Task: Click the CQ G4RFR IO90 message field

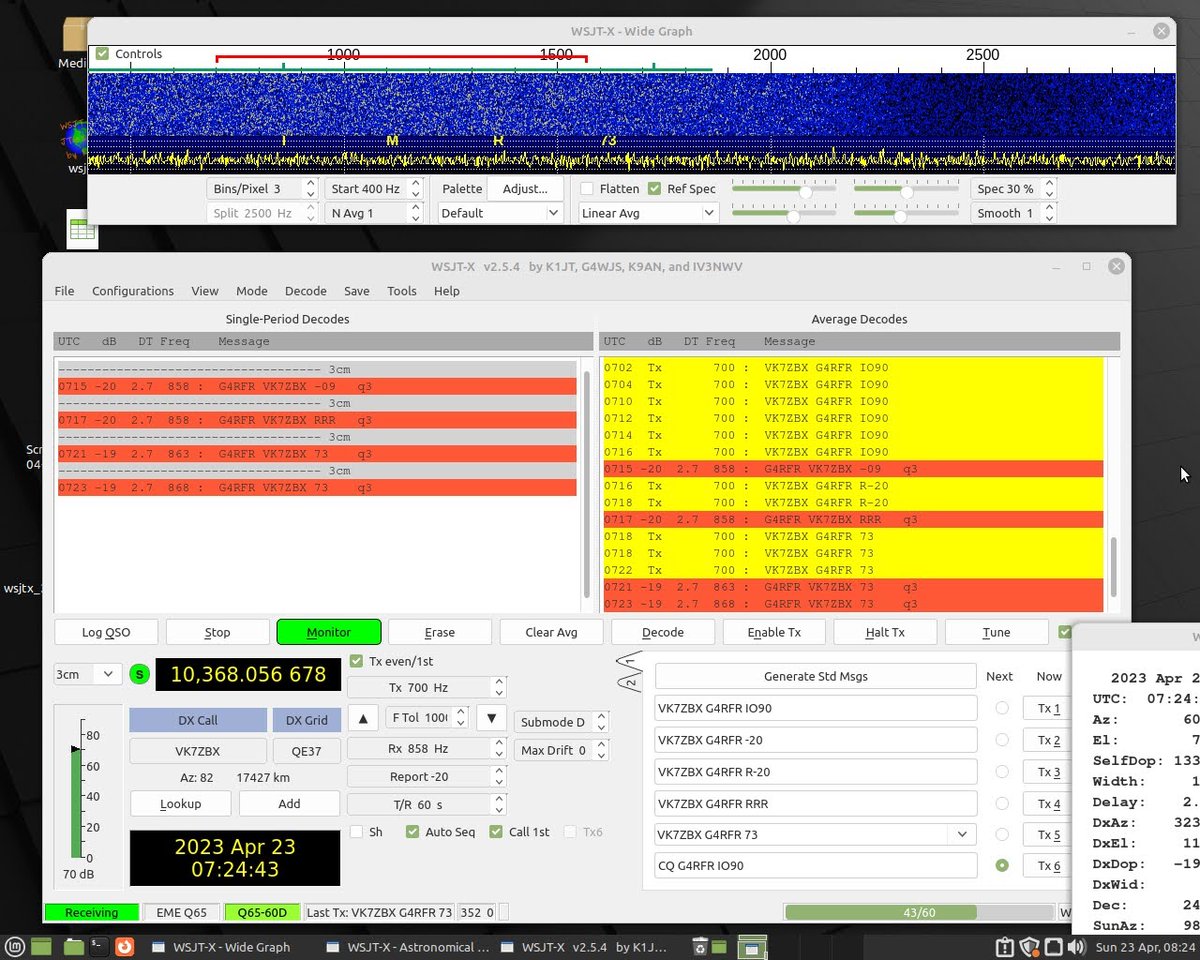Action: 816,865
